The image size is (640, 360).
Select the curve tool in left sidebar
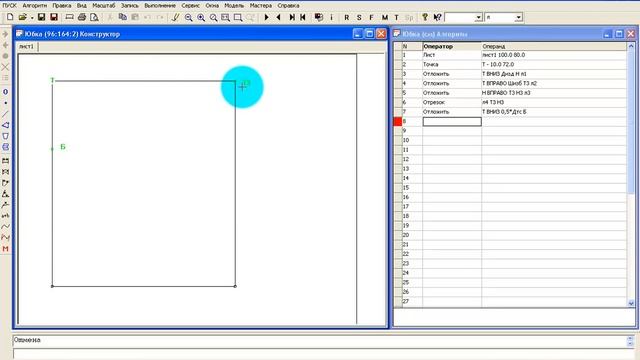click(5, 226)
